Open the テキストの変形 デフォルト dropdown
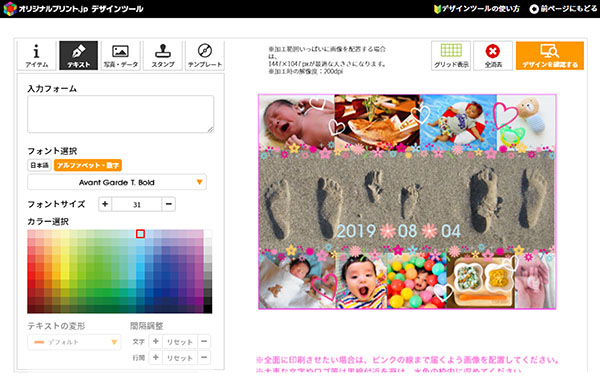Screen dimensions: 600x384 tap(74, 342)
